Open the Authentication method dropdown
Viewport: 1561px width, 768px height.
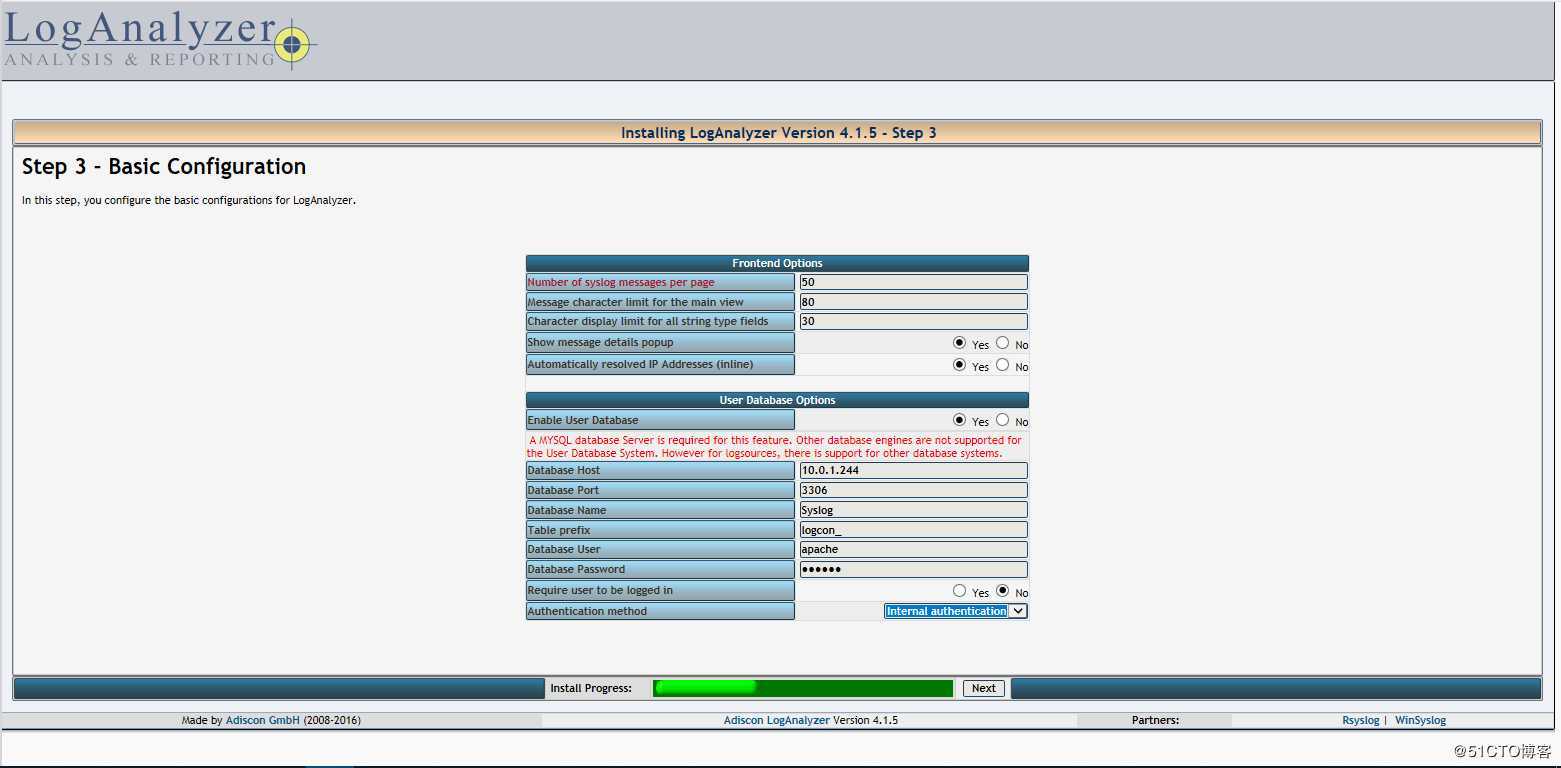click(955, 611)
